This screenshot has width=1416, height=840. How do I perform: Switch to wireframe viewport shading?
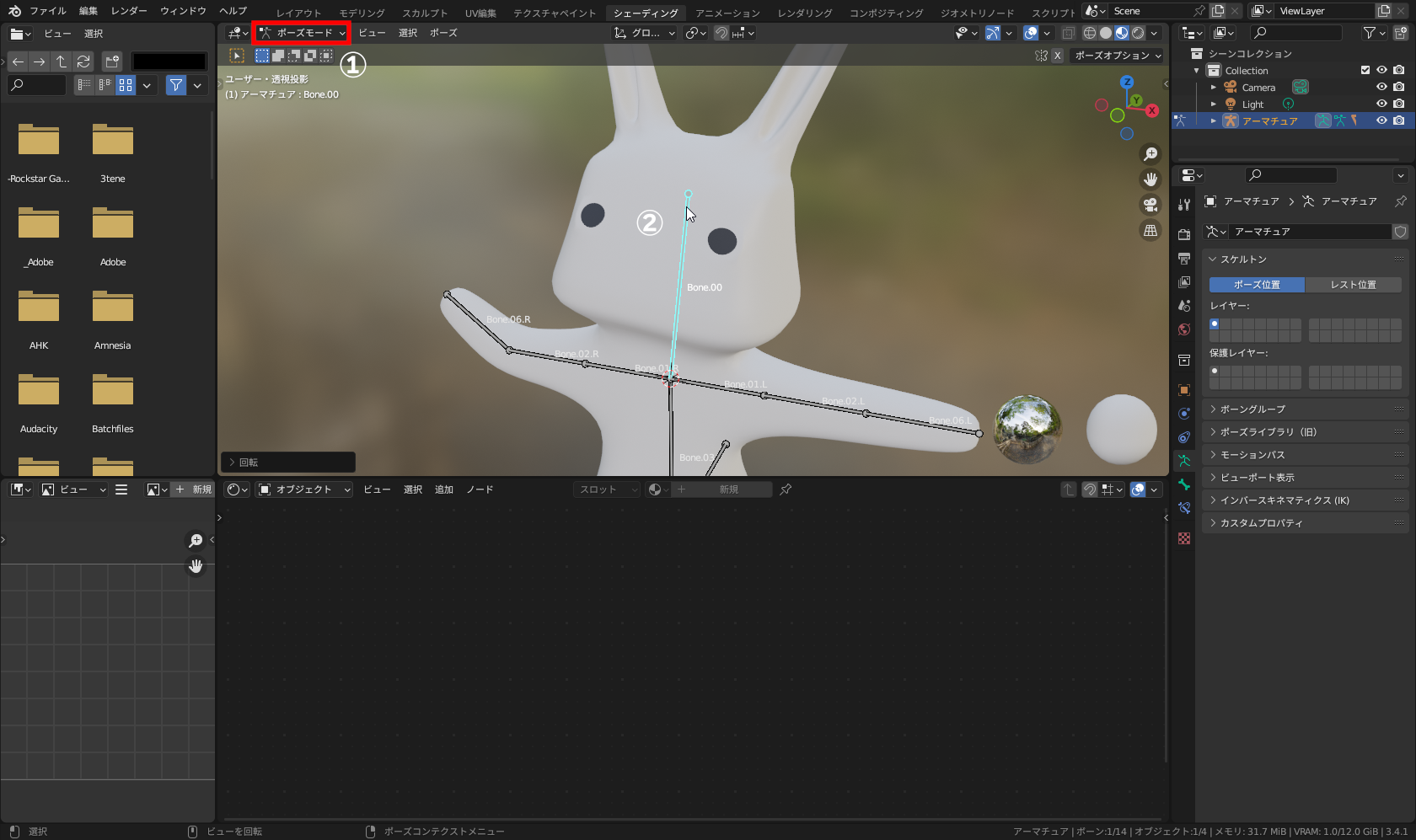(1090, 33)
